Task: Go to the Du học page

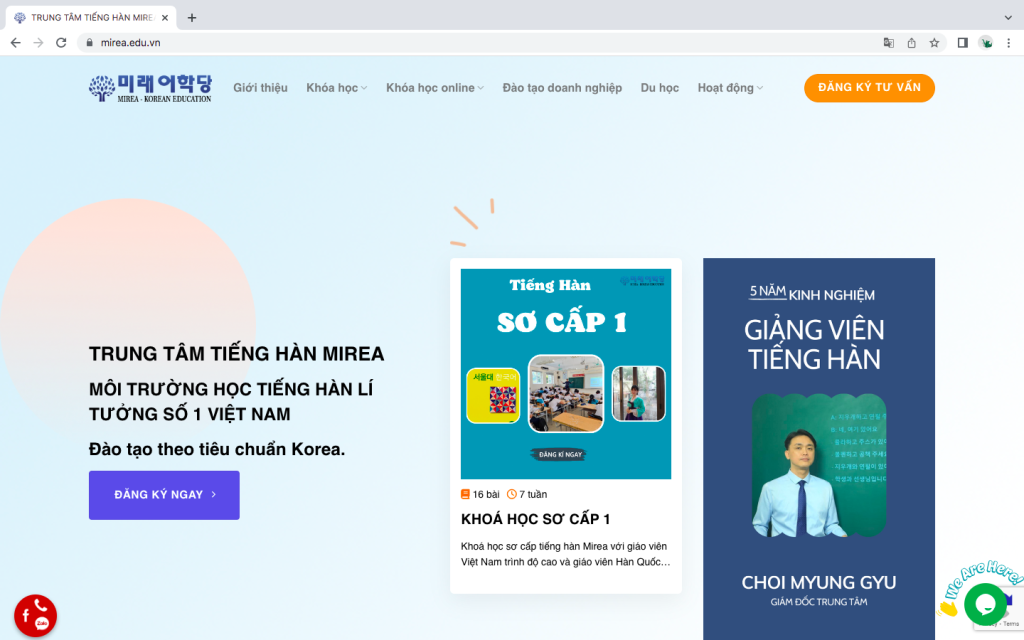Action: coord(659,88)
